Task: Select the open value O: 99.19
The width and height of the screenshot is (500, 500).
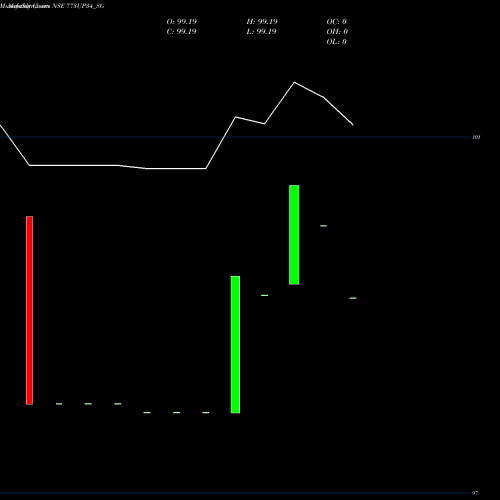Action: pyautogui.click(x=182, y=22)
